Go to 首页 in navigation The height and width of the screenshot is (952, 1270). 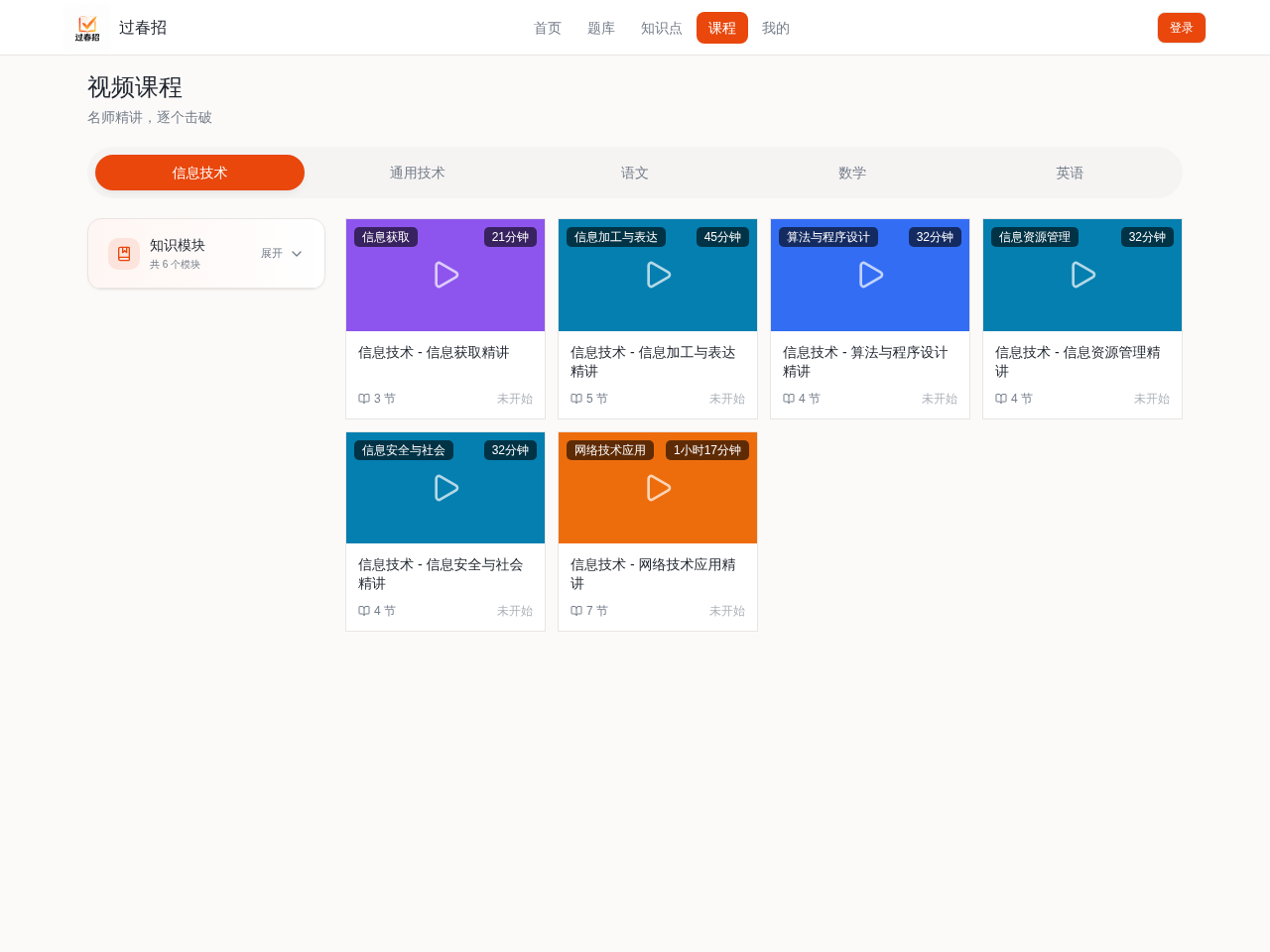tap(548, 28)
